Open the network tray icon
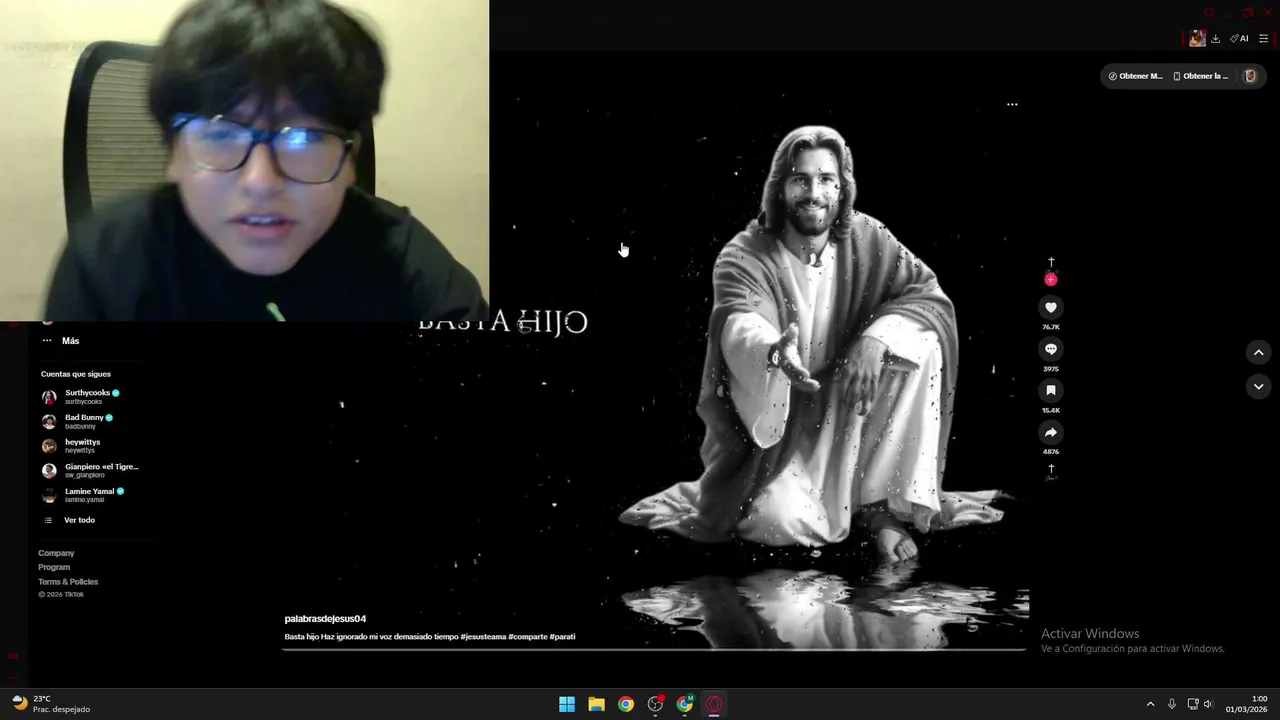Image resolution: width=1280 pixels, height=720 pixels. pyautogui.click(x=1193, y=704)
